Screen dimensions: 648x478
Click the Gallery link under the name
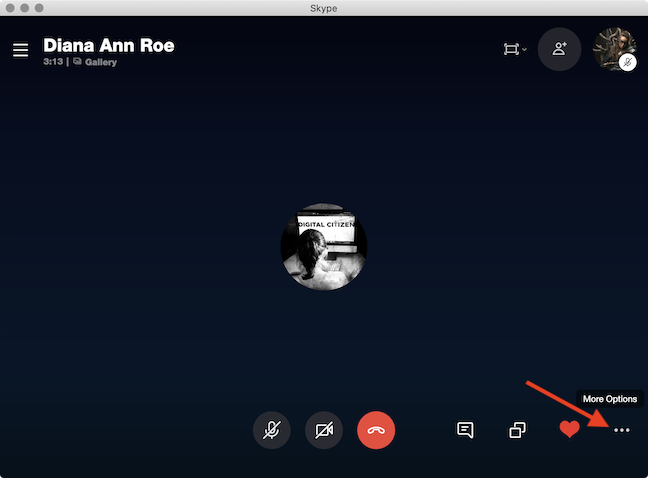[x=95, y=62]
